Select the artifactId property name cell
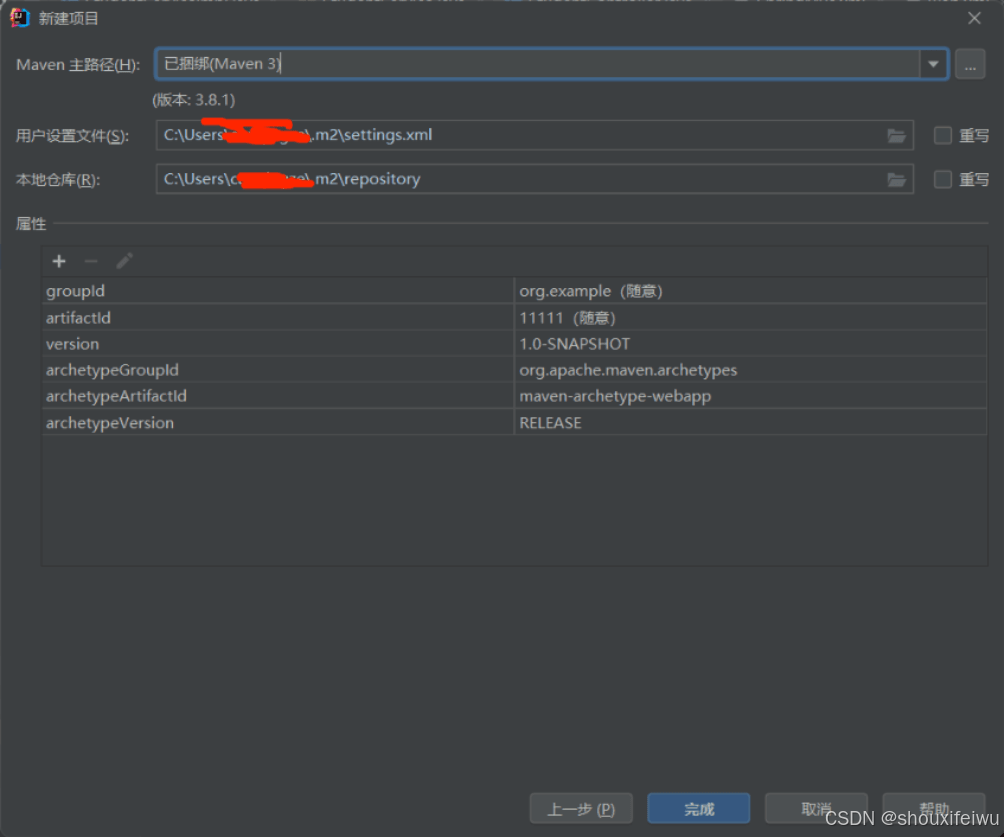 pyautogui.click(x=278, y=318)
